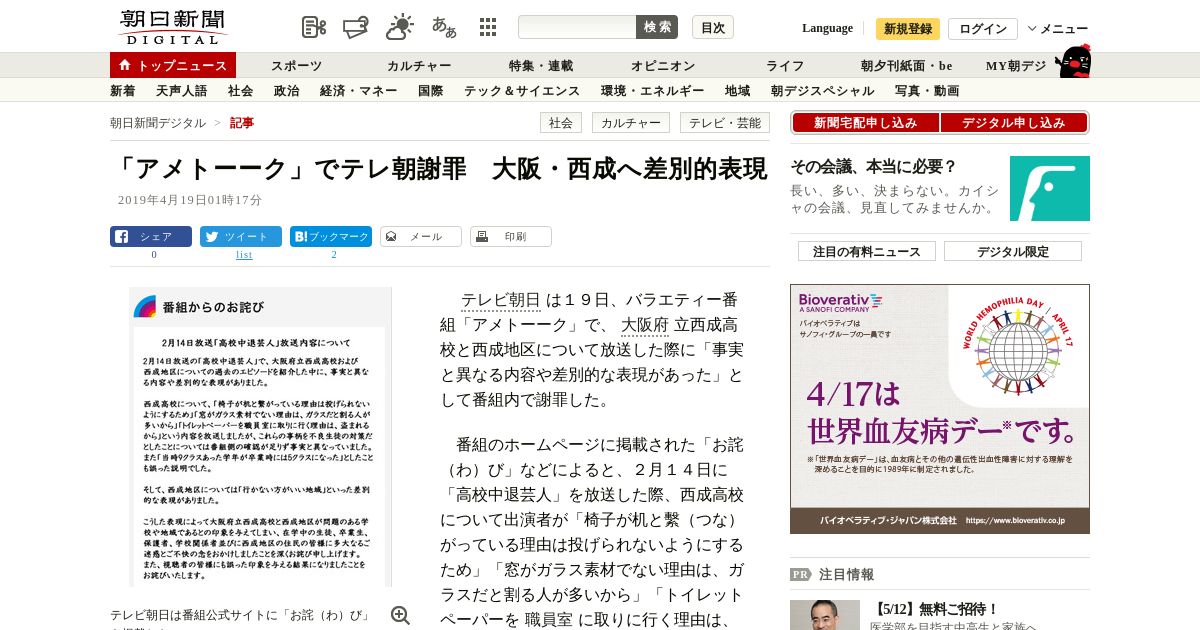Select 地域 in the sub-navigation
1200x630 pixels.
click(738, 91)
